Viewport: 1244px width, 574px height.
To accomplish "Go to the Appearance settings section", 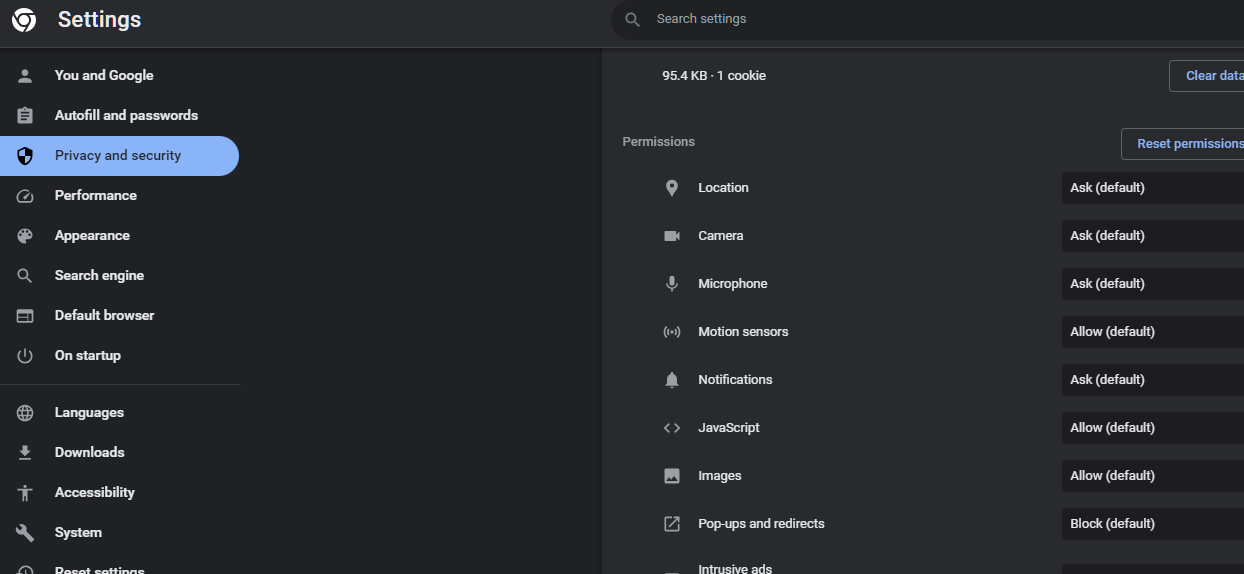I will (92, 236).
